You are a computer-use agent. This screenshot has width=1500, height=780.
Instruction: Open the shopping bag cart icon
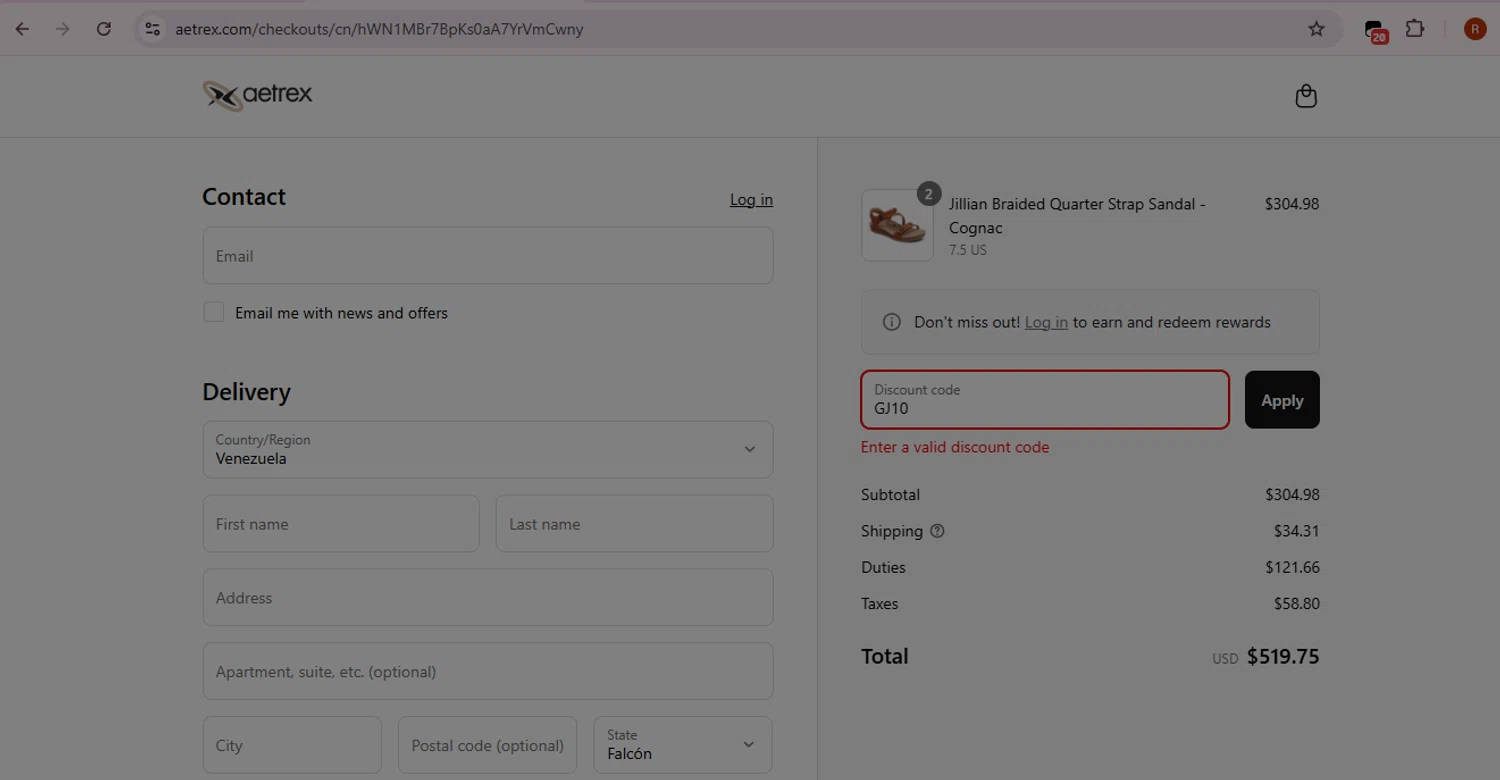point(1305,96)
